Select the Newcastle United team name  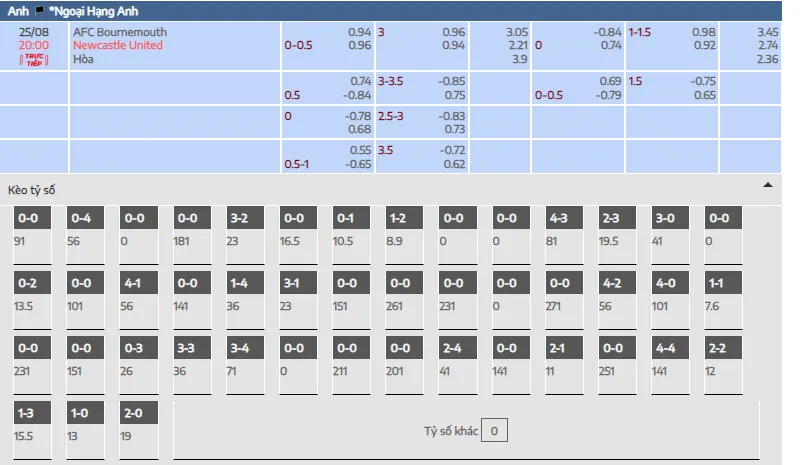coord(117,45)
